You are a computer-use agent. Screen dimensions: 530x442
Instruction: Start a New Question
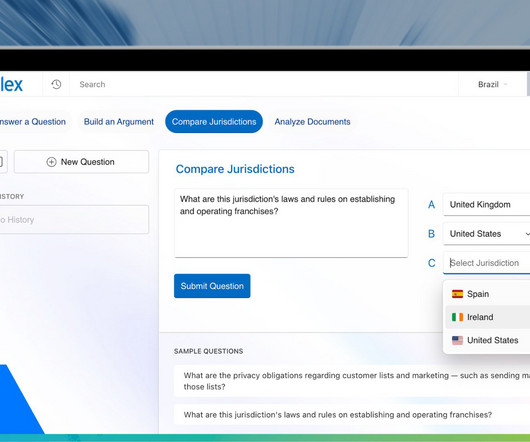[x=81, y=162]
